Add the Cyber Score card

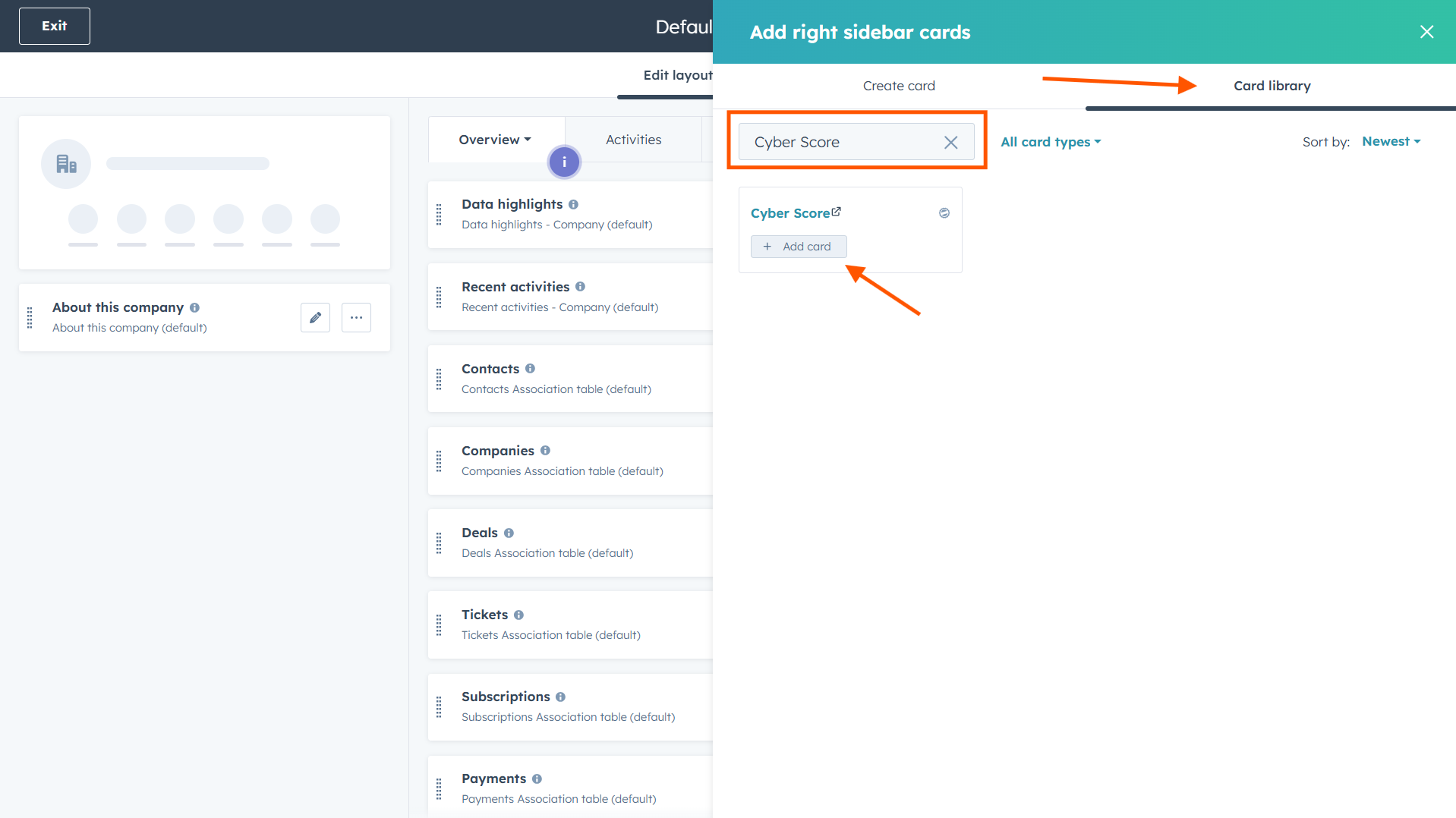click(799, 247)
